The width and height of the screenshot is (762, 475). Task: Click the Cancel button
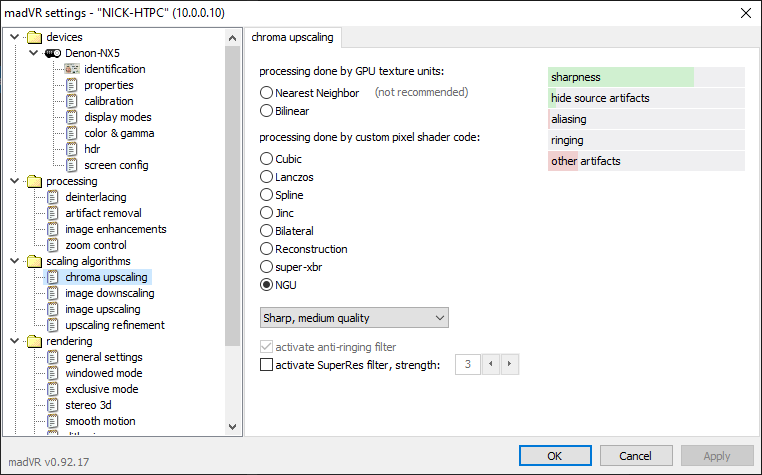(631, 455)
